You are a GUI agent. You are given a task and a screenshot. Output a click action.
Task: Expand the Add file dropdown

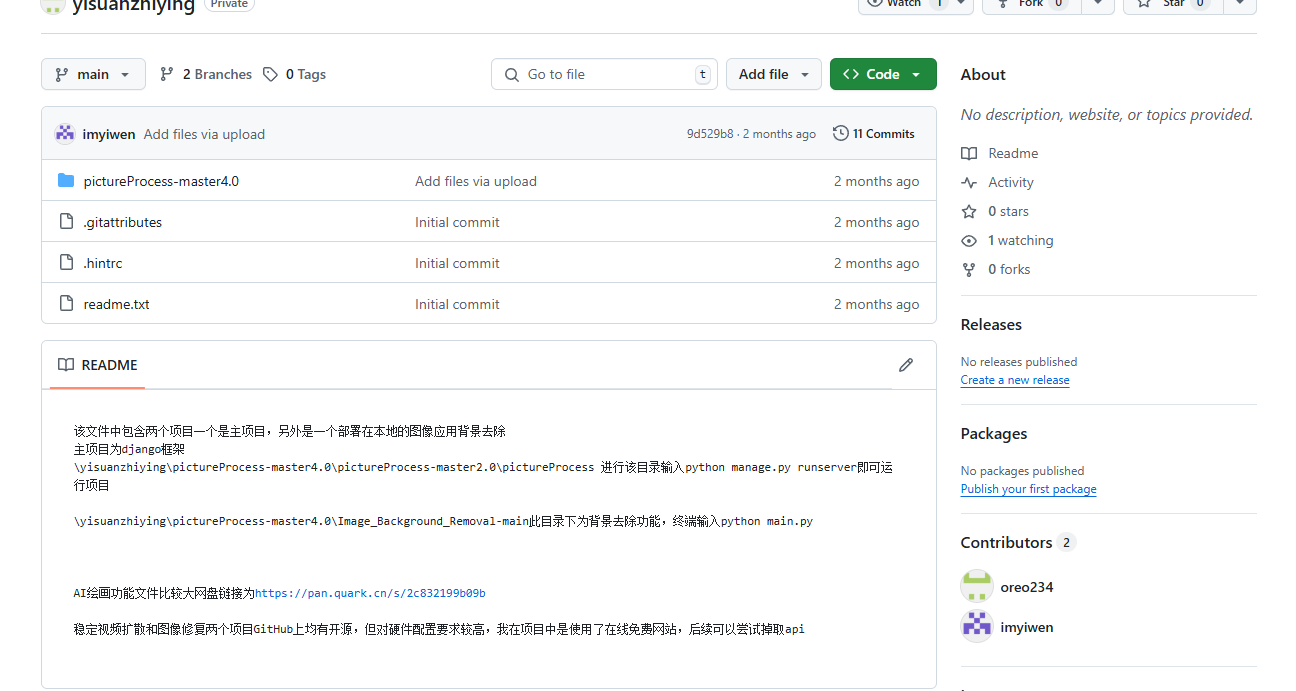click(x=774, y=74)
